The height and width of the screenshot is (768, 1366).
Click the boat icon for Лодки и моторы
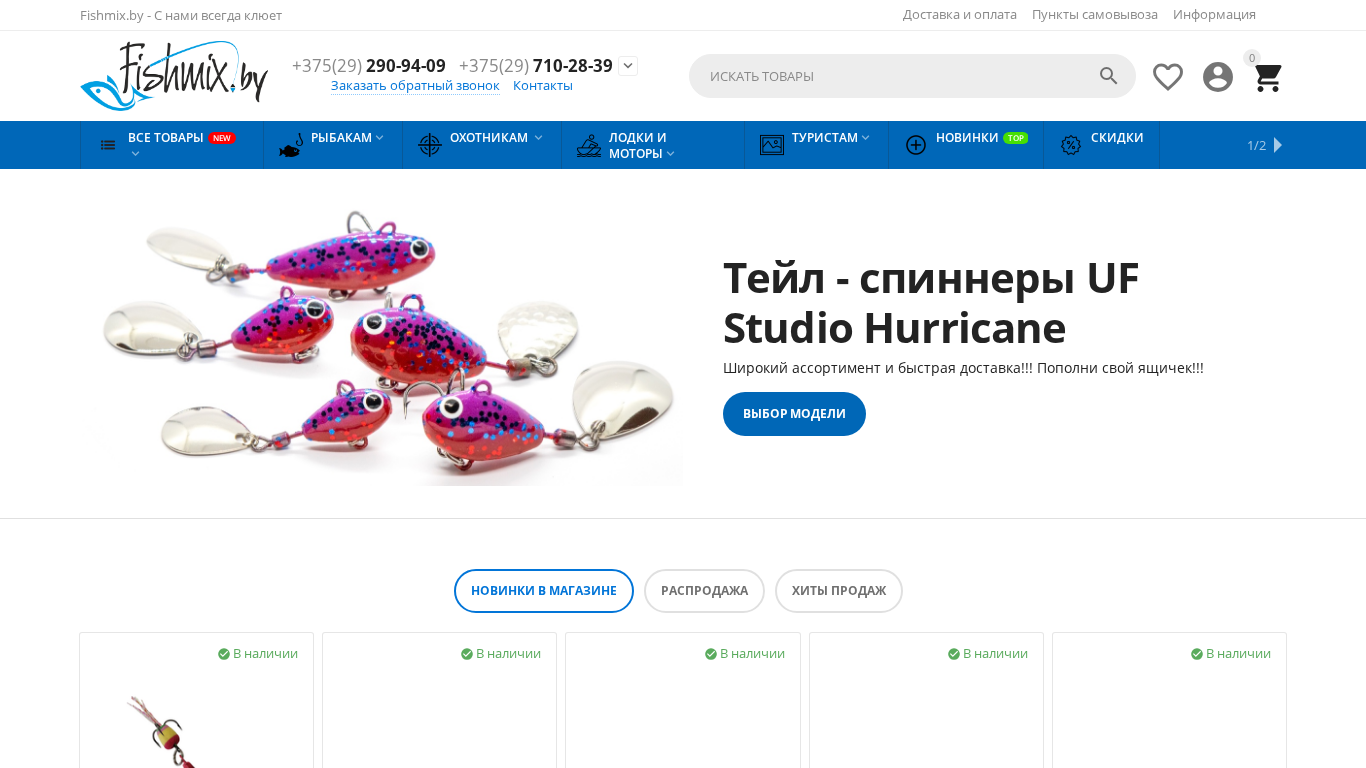[589, 145]
